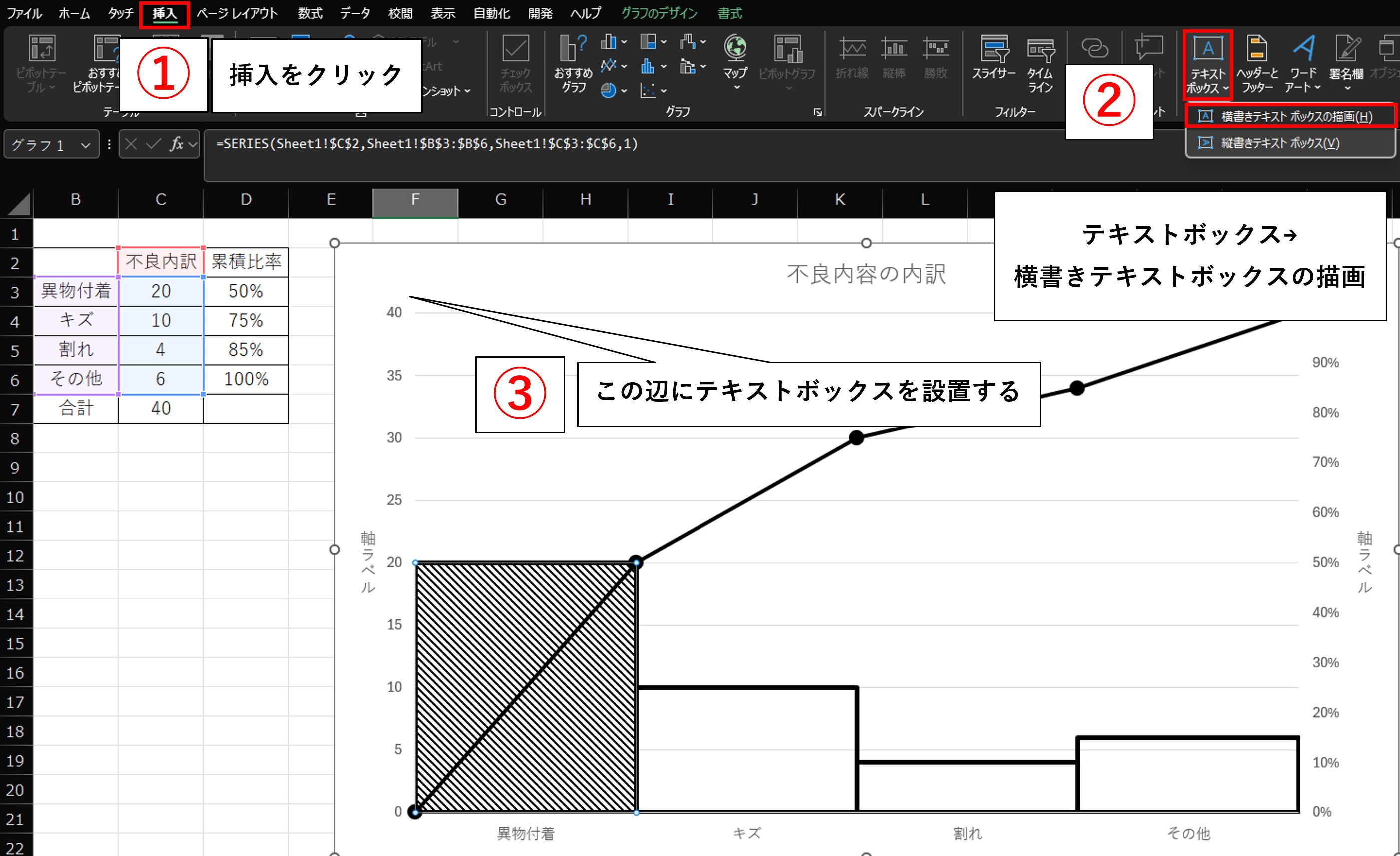The height and width of the screenshot is (856, 1400).
Task: Click the formula bar enter checkmark icon
Action: [153, 144]
